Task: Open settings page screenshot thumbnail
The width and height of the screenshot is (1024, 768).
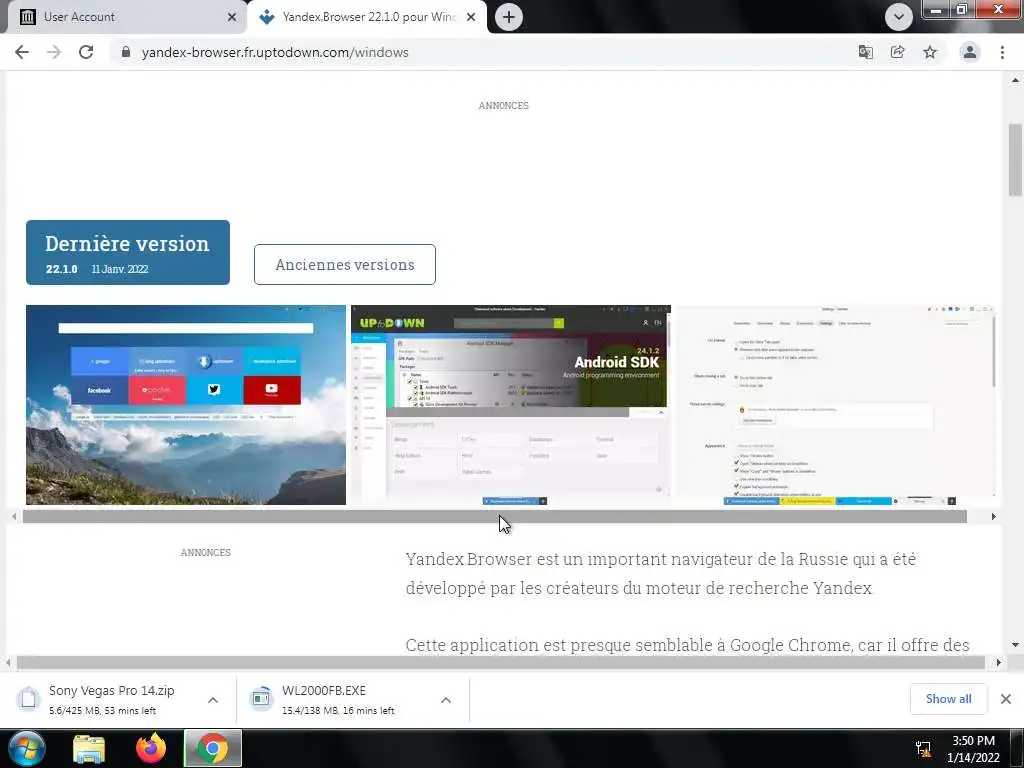Action: click(836, 405)
